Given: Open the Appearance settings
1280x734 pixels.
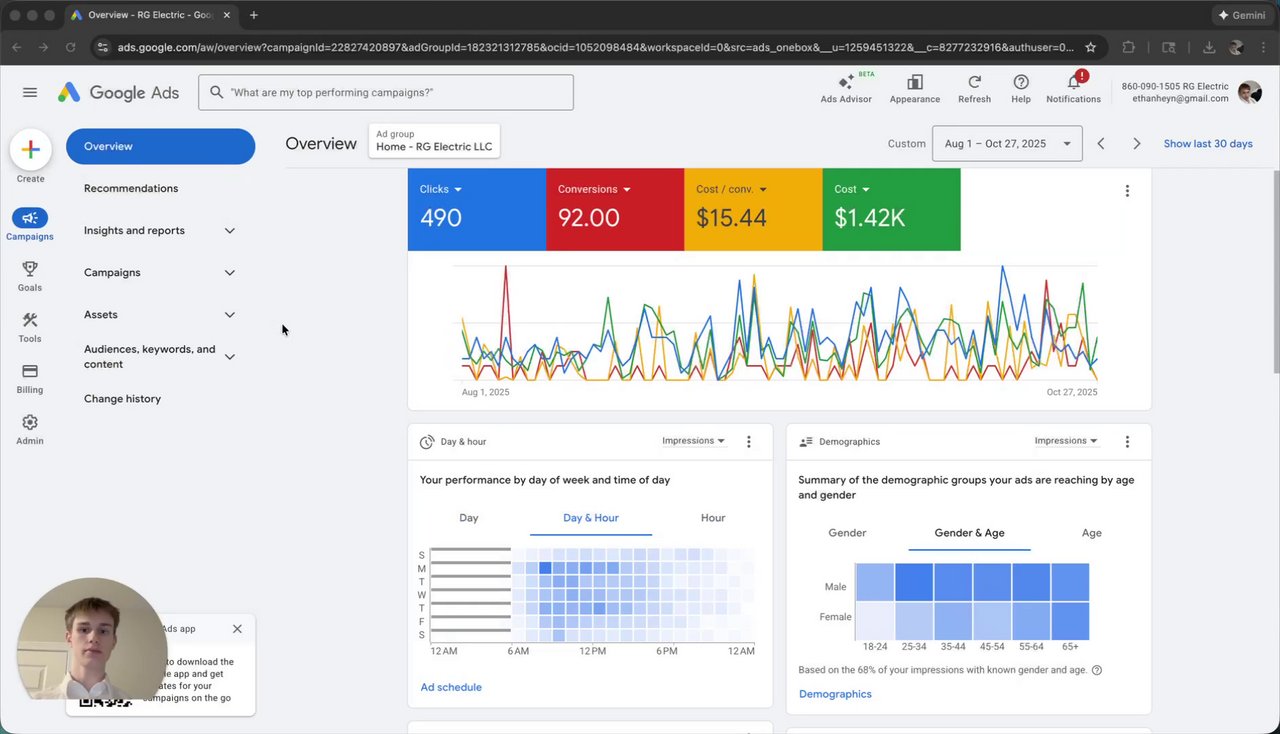Looking at the screenshot, I should tap(915, 88).
